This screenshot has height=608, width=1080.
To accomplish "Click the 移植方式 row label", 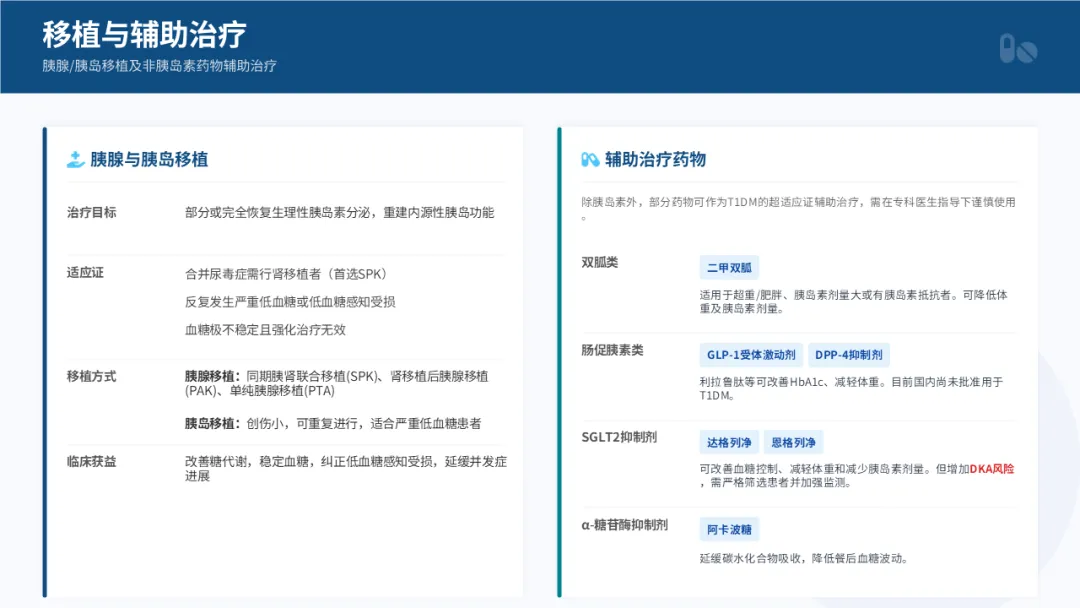I will [92, 377].
